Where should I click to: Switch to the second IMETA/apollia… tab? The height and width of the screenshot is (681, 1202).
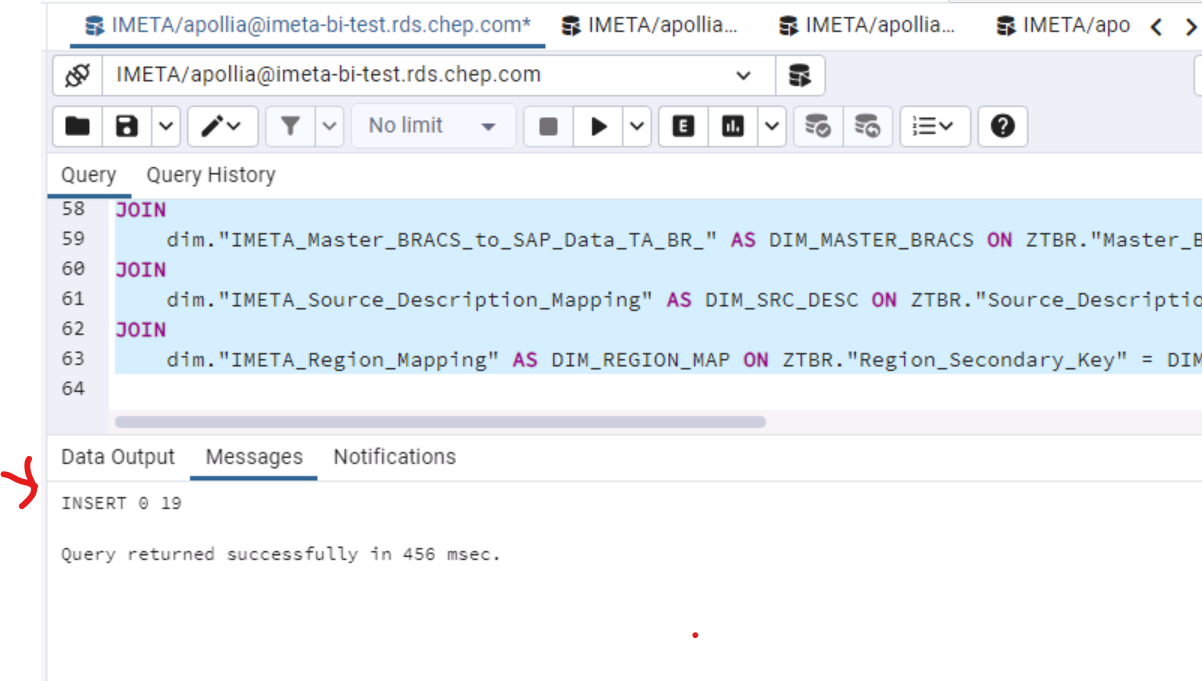tap(650, 25)
